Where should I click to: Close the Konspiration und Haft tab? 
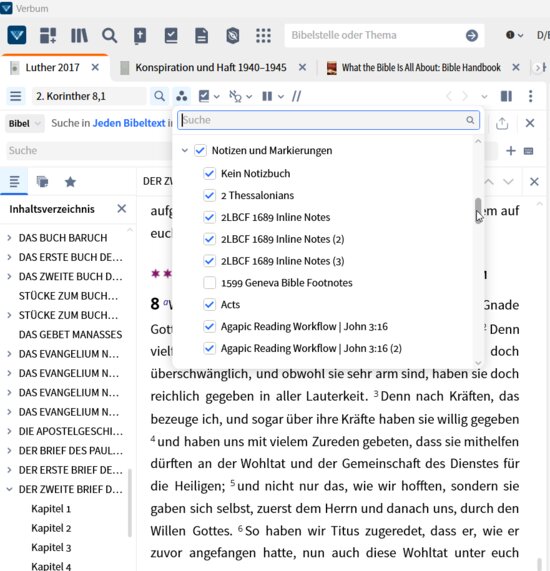(x=302, y=67)
